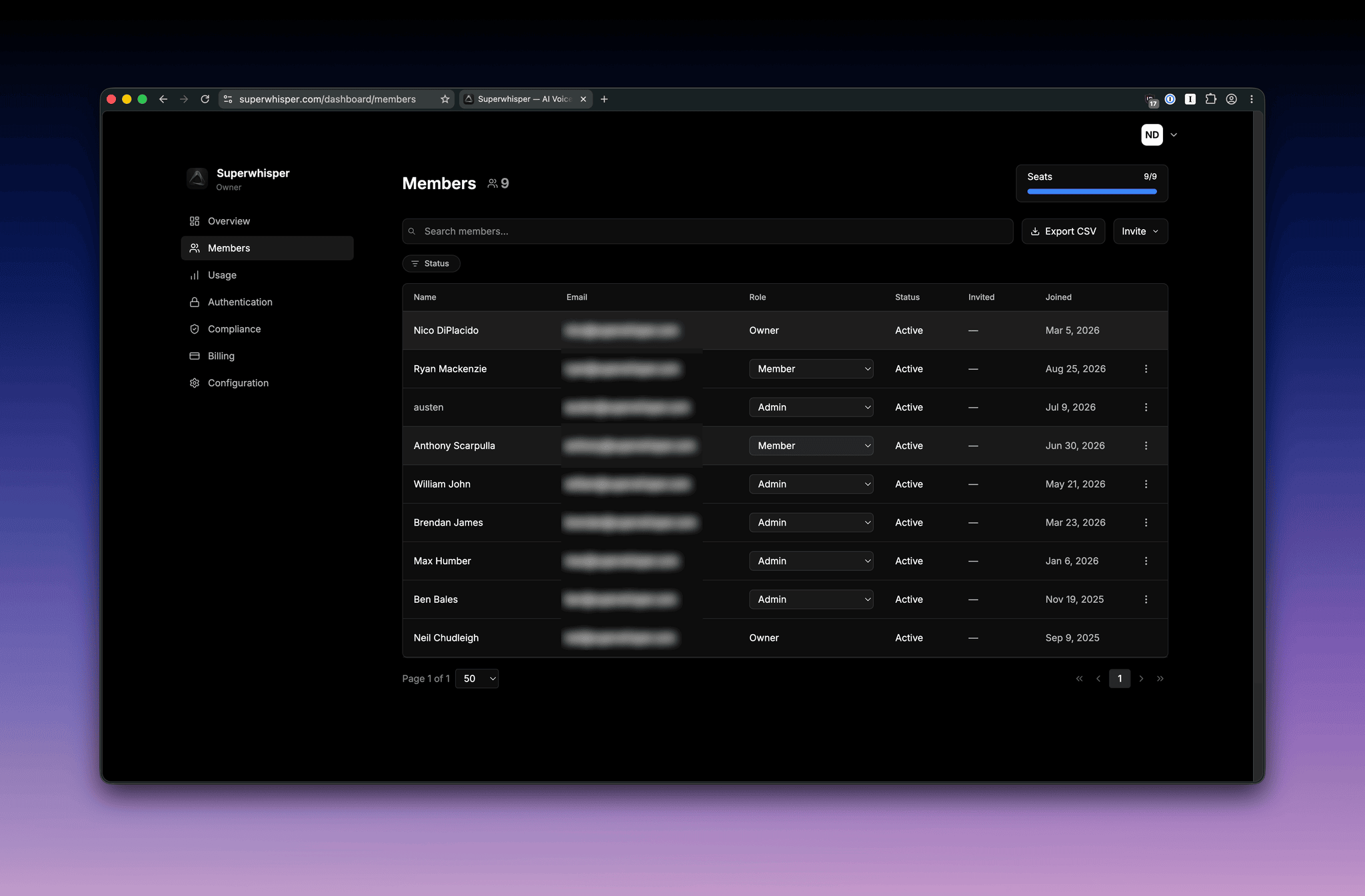1365x896 pixels.
Task: Select Usage in the sidebar
Action: pyautogui.click(x=267, y=275)
